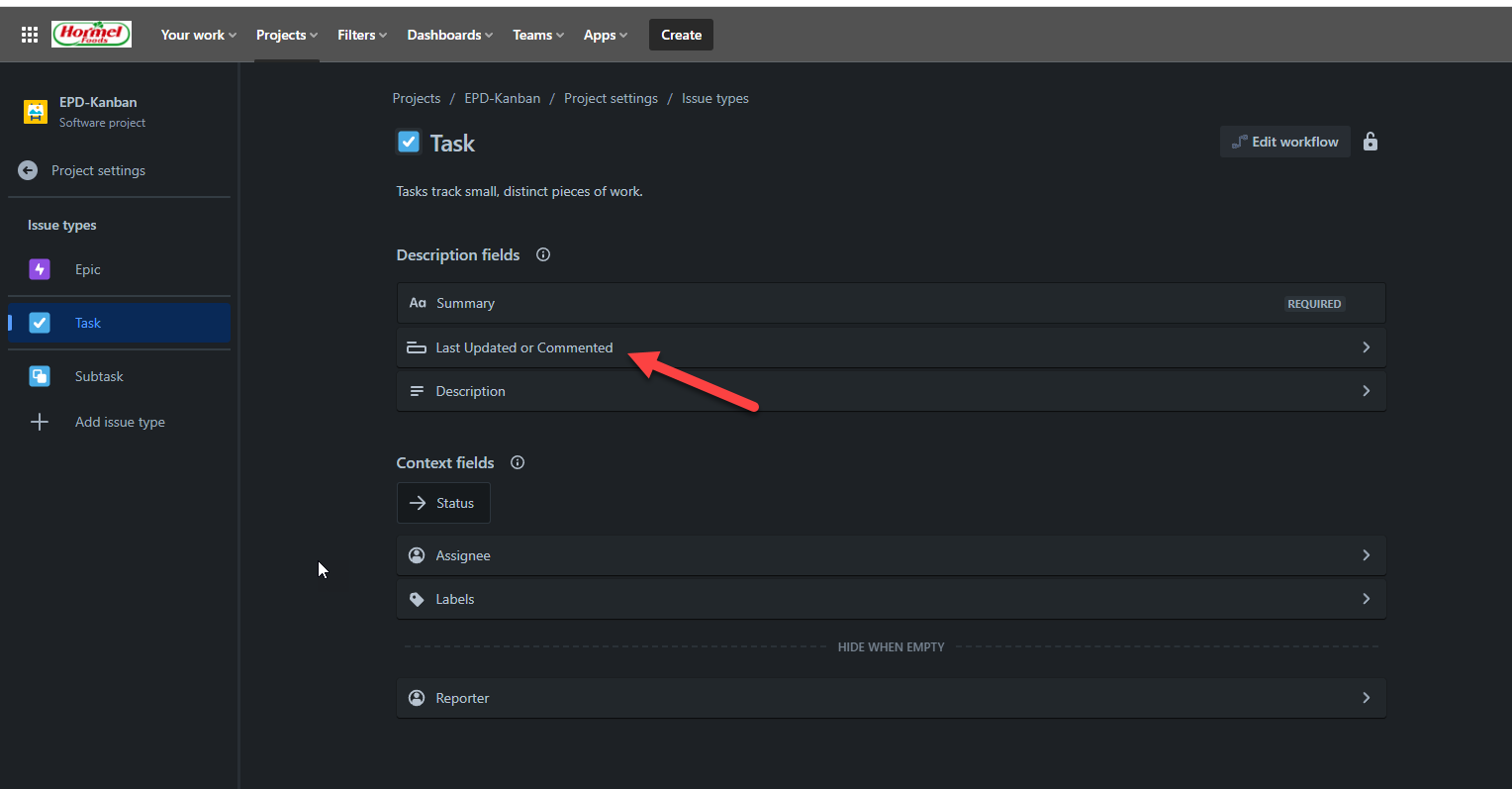Click the info icon beside Description fields

click(543, 254)
